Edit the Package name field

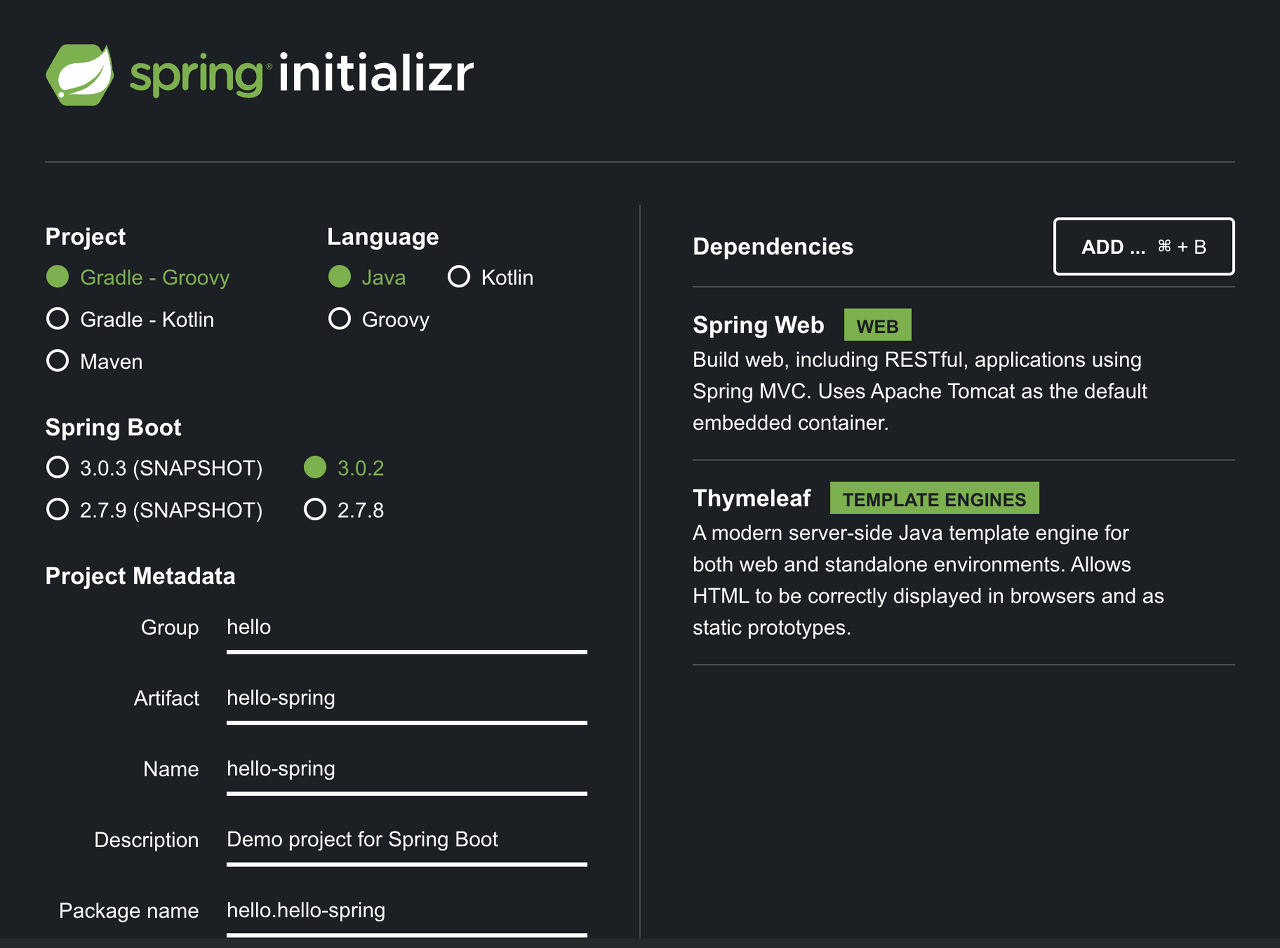(x=407, y=912)
